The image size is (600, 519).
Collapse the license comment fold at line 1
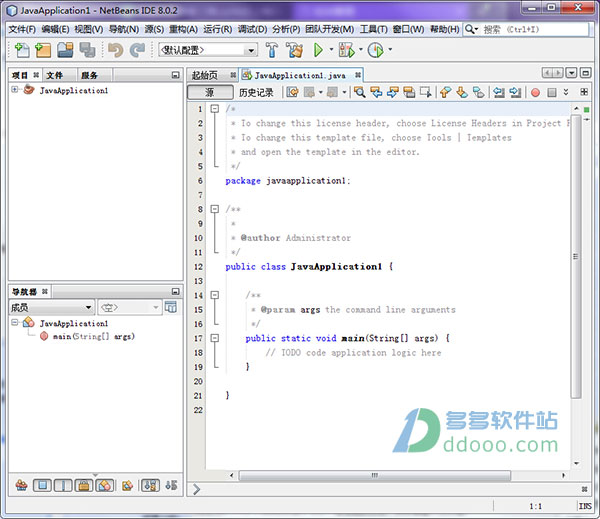(215, 109)
